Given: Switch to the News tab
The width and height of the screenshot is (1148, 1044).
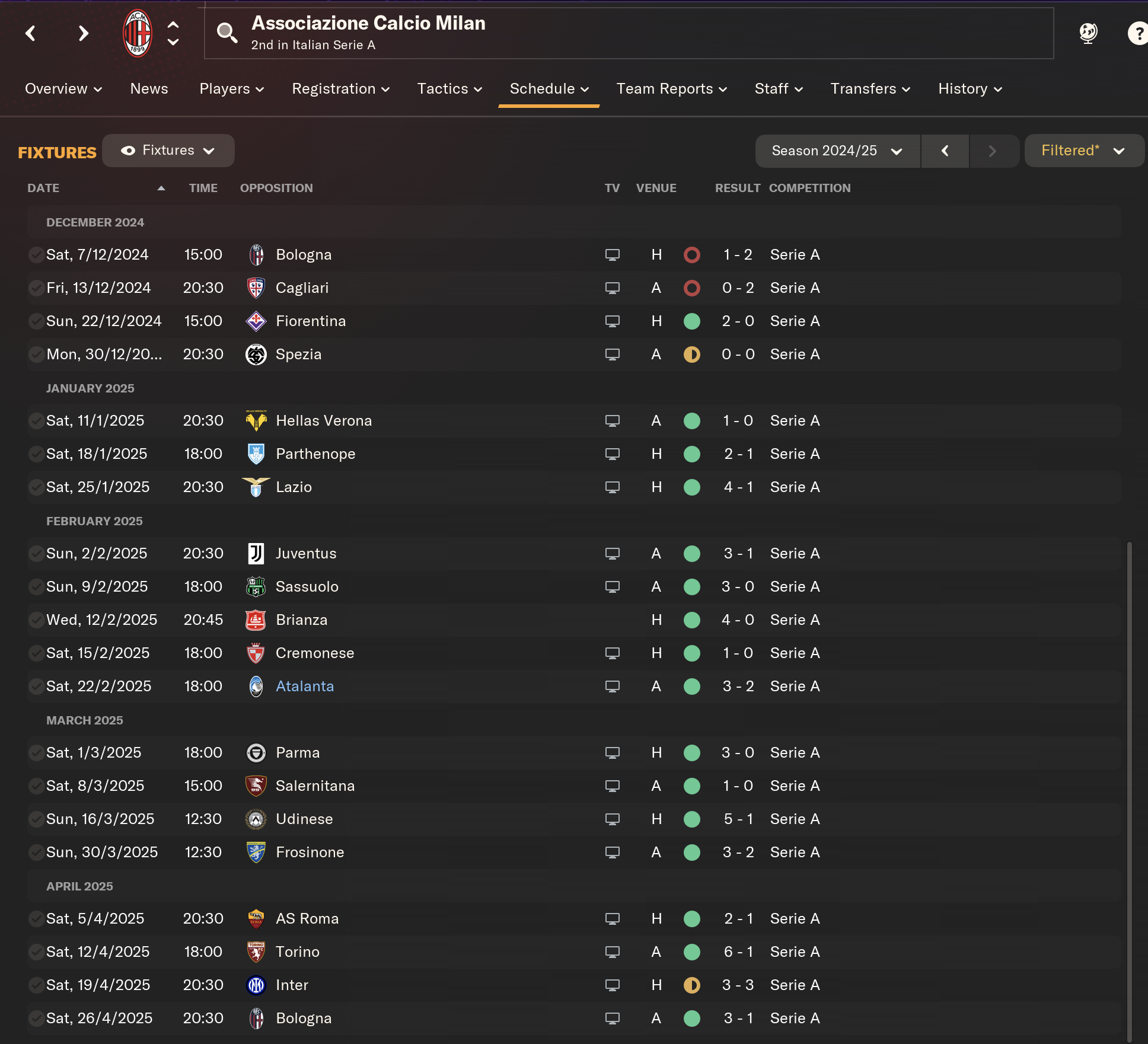Looking at the screenshot, I should click(149, 89).
